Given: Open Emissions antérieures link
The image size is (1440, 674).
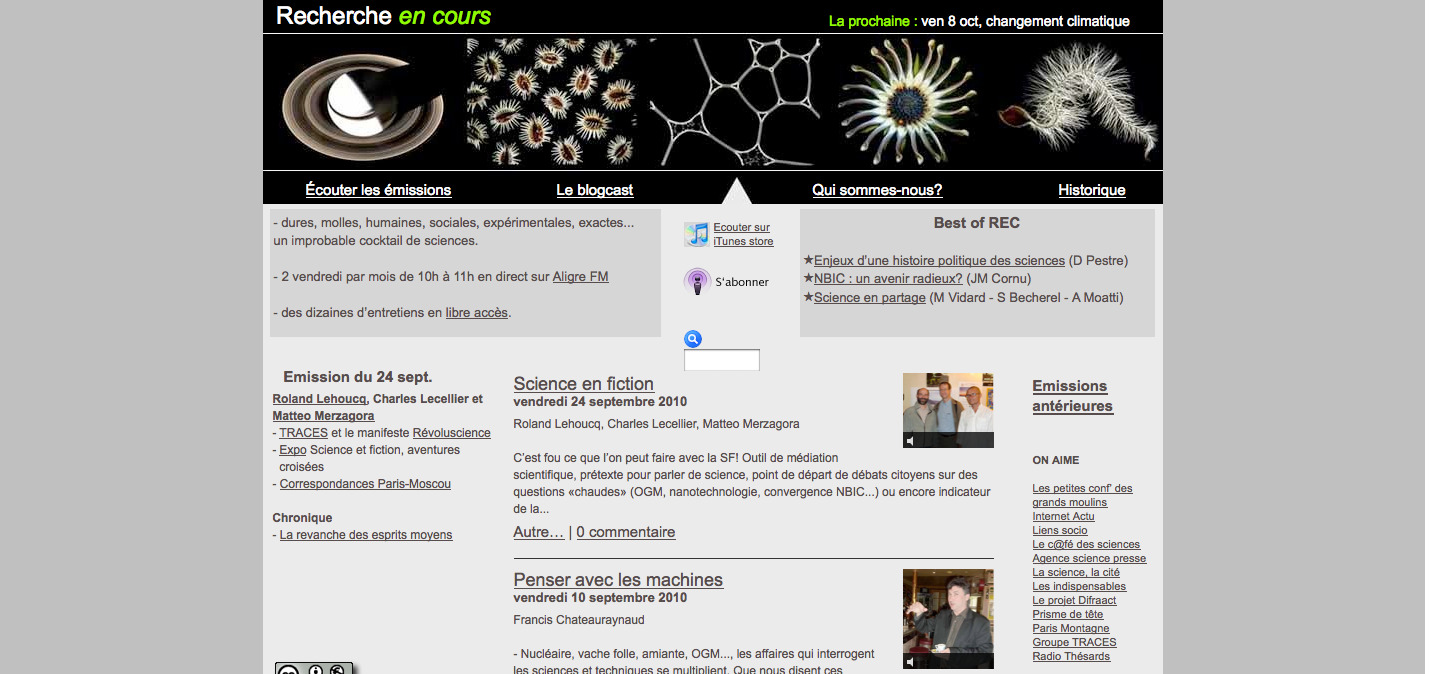Looking at the screenshot, I should pyautogui.click(x=1072, y=396).
